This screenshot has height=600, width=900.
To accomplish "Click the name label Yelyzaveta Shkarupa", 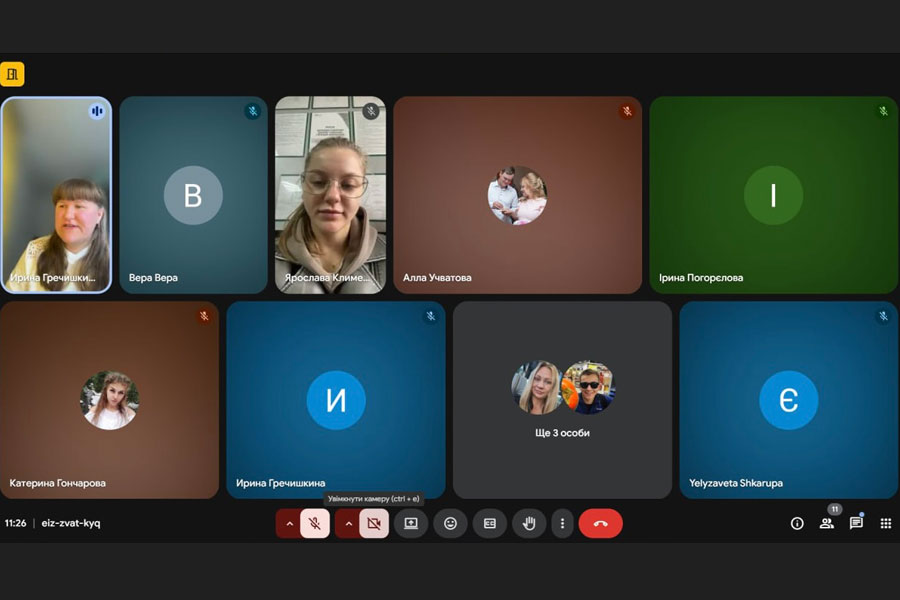I will pyautogui.click(x=736, y=483).
